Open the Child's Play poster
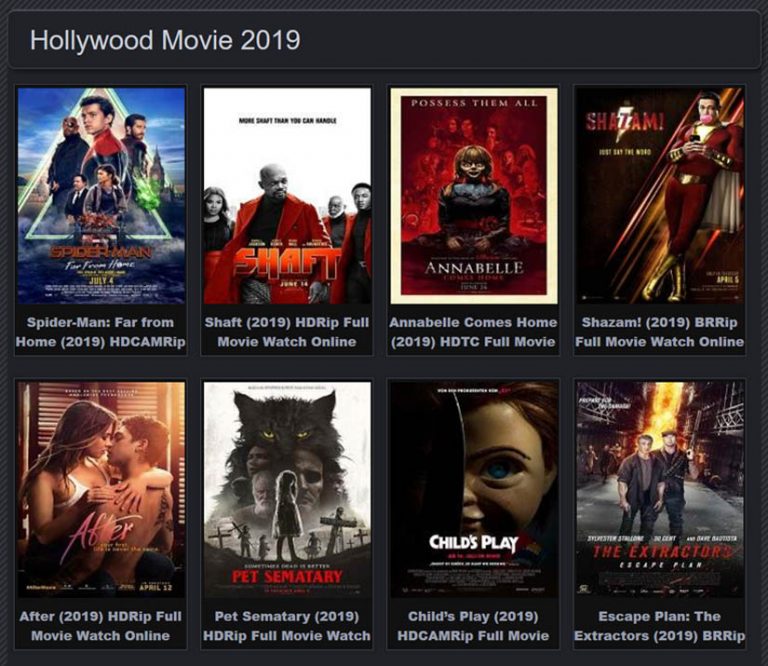Image resolution: width=768 pixels, height=666 pixels. pyautogui.click(x=474, y=490)
